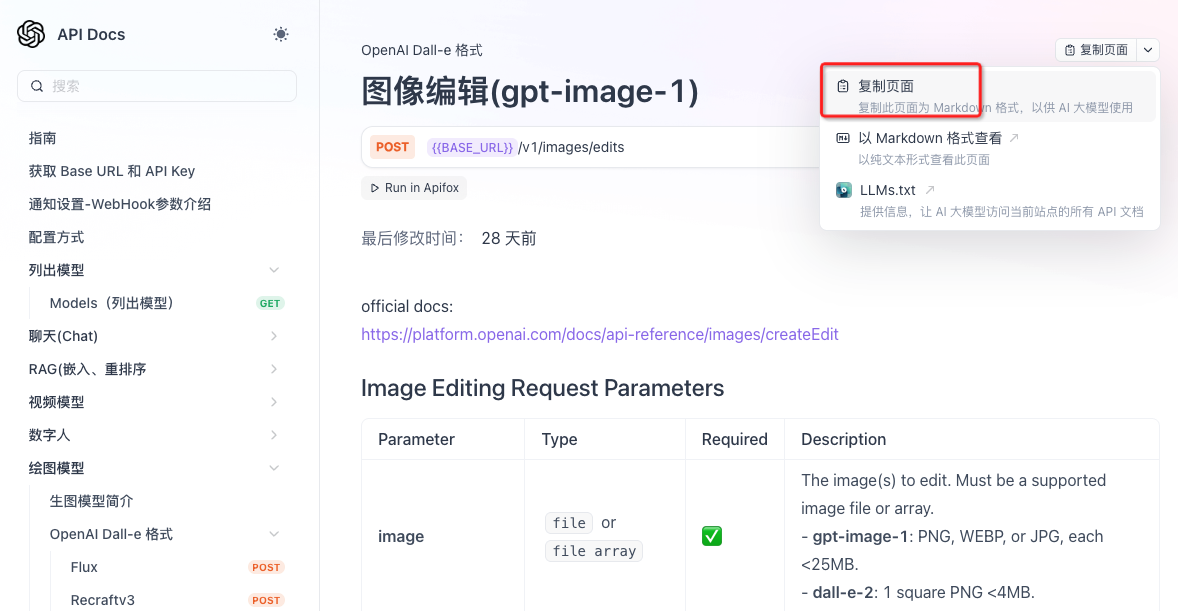Click the OpenAI logo icon
Image resolution: width=1178 pixels, height=611 pixels.
click(31, 34)
